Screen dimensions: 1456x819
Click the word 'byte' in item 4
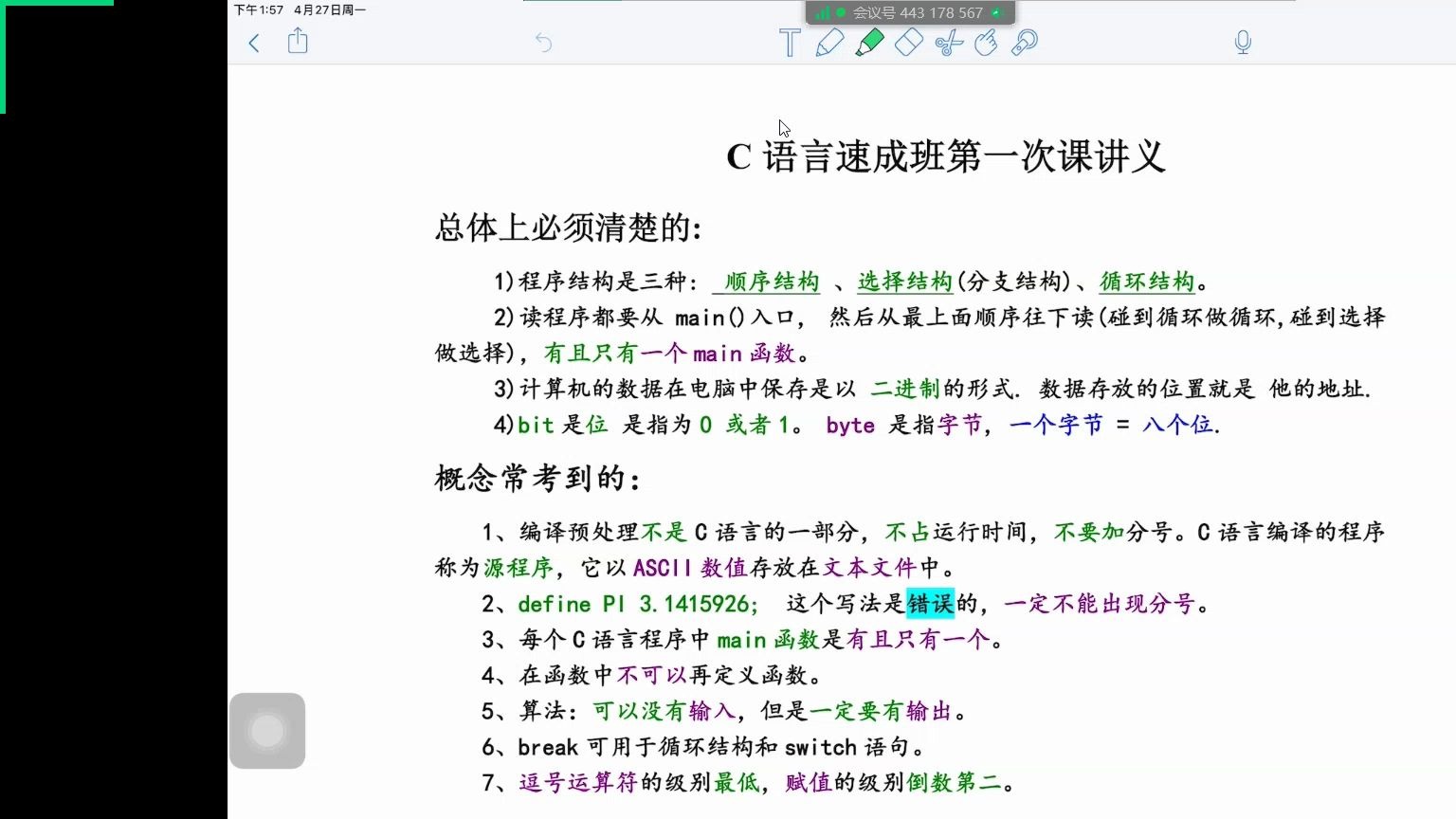pyautogui.click(x=850, y=426)
